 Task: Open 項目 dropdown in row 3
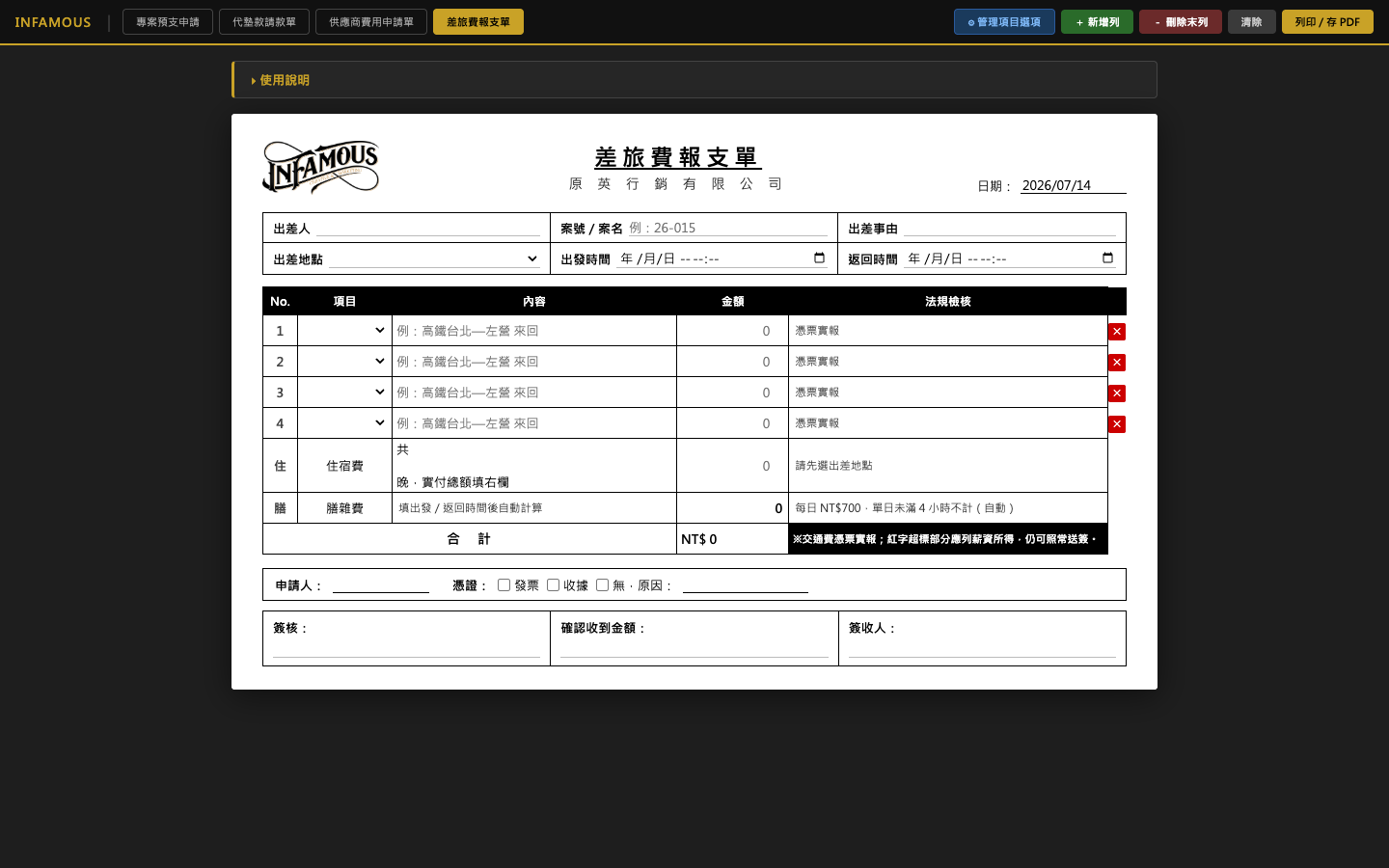pos(344,393)
